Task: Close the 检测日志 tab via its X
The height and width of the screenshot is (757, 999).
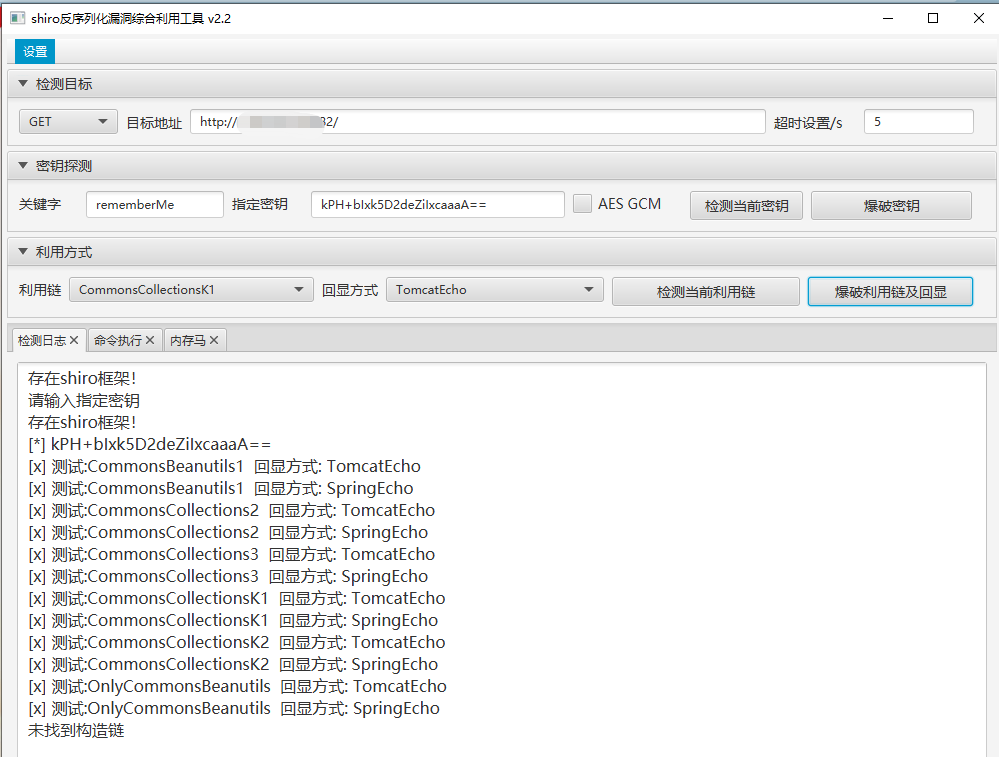Action: click(x=73, y=341)
